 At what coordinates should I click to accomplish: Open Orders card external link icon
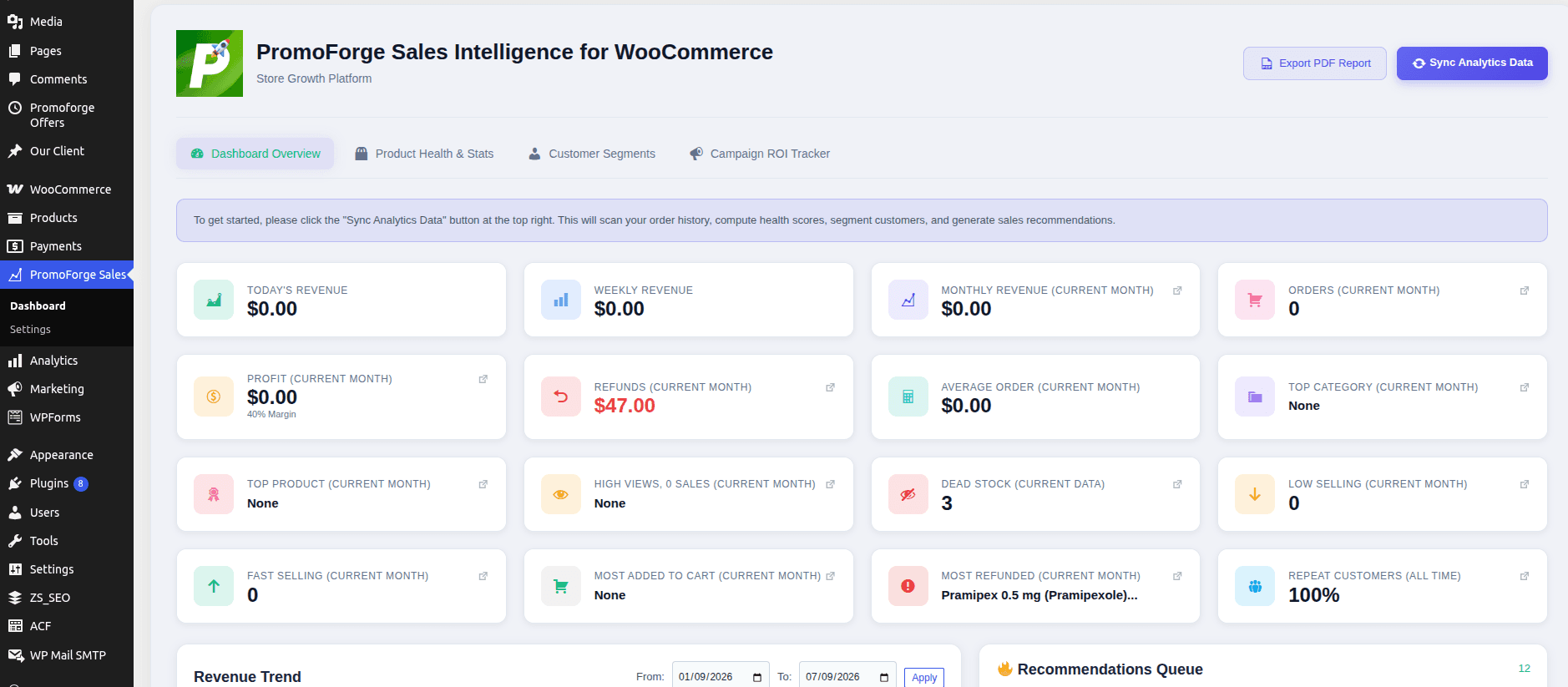[1525, 290]
